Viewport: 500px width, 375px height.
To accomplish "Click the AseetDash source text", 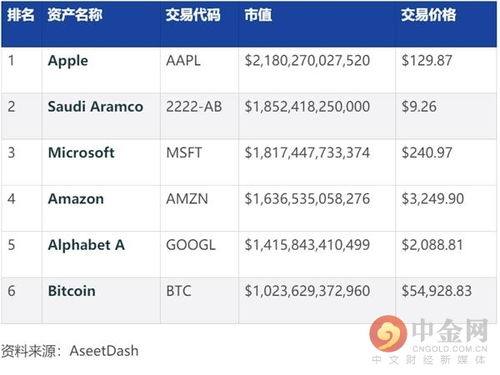I will click(x=104, y=351).
